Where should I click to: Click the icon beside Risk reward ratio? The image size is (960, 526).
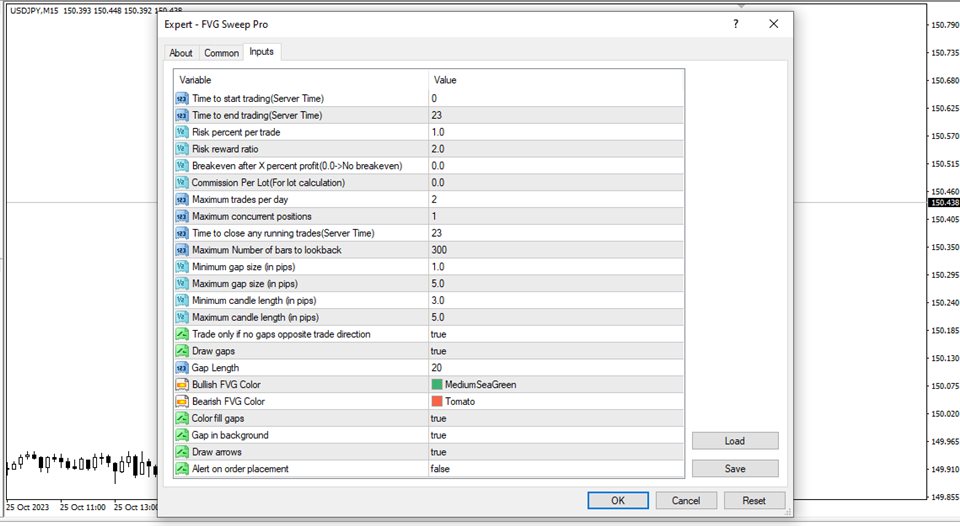[x=182, y=149]
